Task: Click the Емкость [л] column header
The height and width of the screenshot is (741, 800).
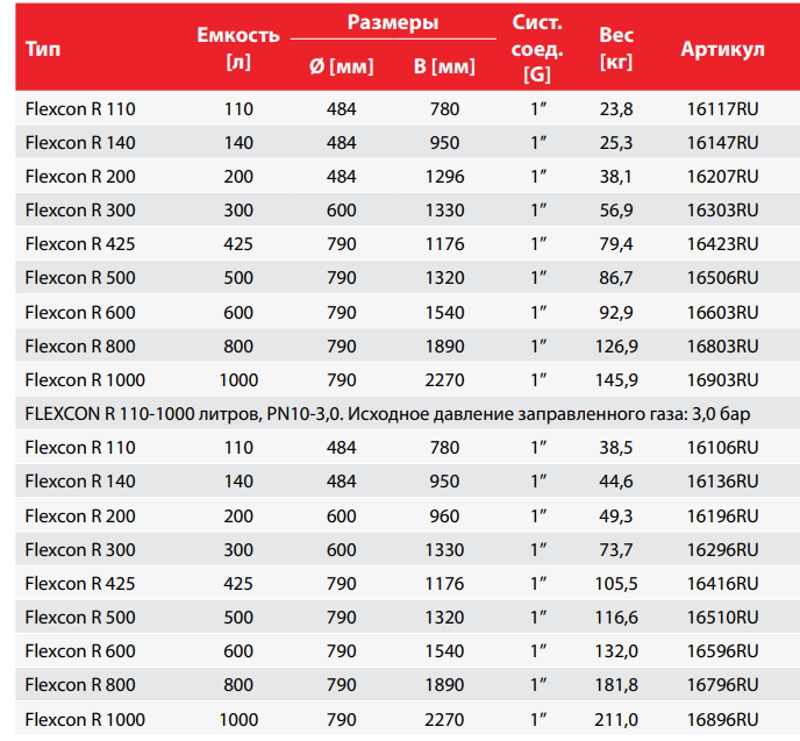Action: (238, 48)
